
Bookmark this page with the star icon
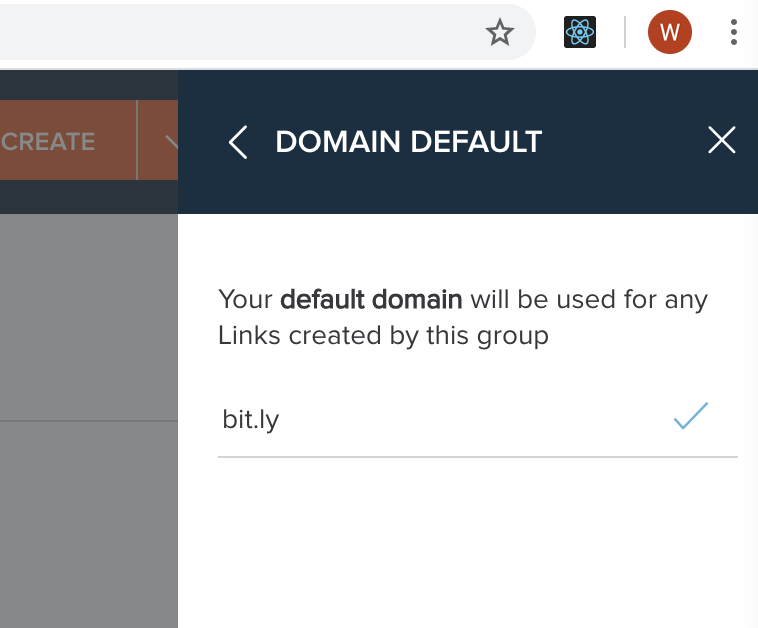coord(499,32)
